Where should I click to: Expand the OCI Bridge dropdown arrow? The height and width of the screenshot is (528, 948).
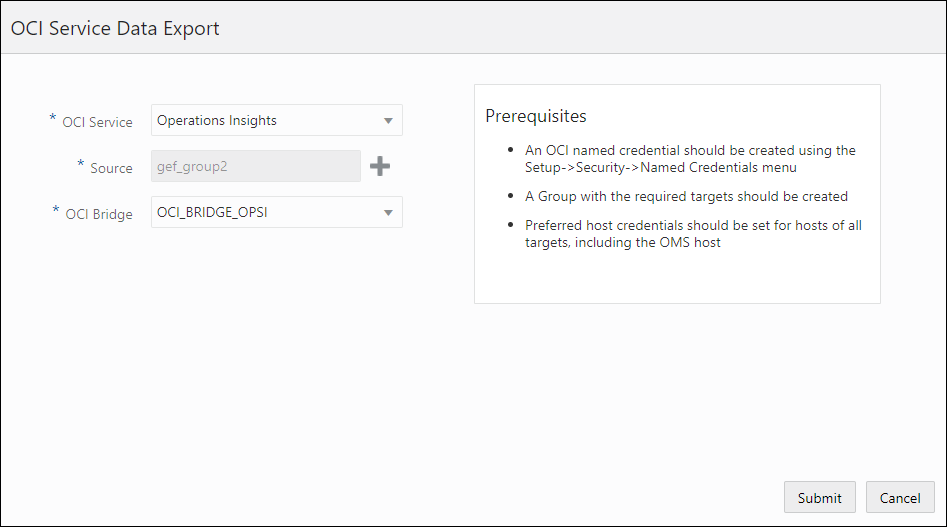click(x=388, y=213)
